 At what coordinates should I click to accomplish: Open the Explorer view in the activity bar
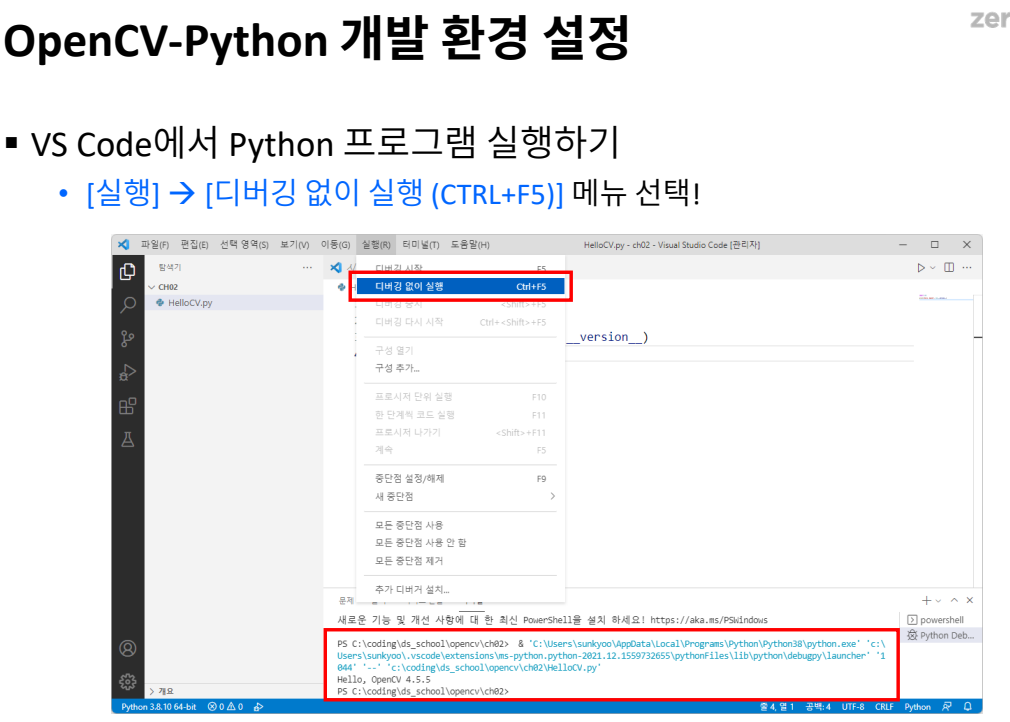coord(128,272)
